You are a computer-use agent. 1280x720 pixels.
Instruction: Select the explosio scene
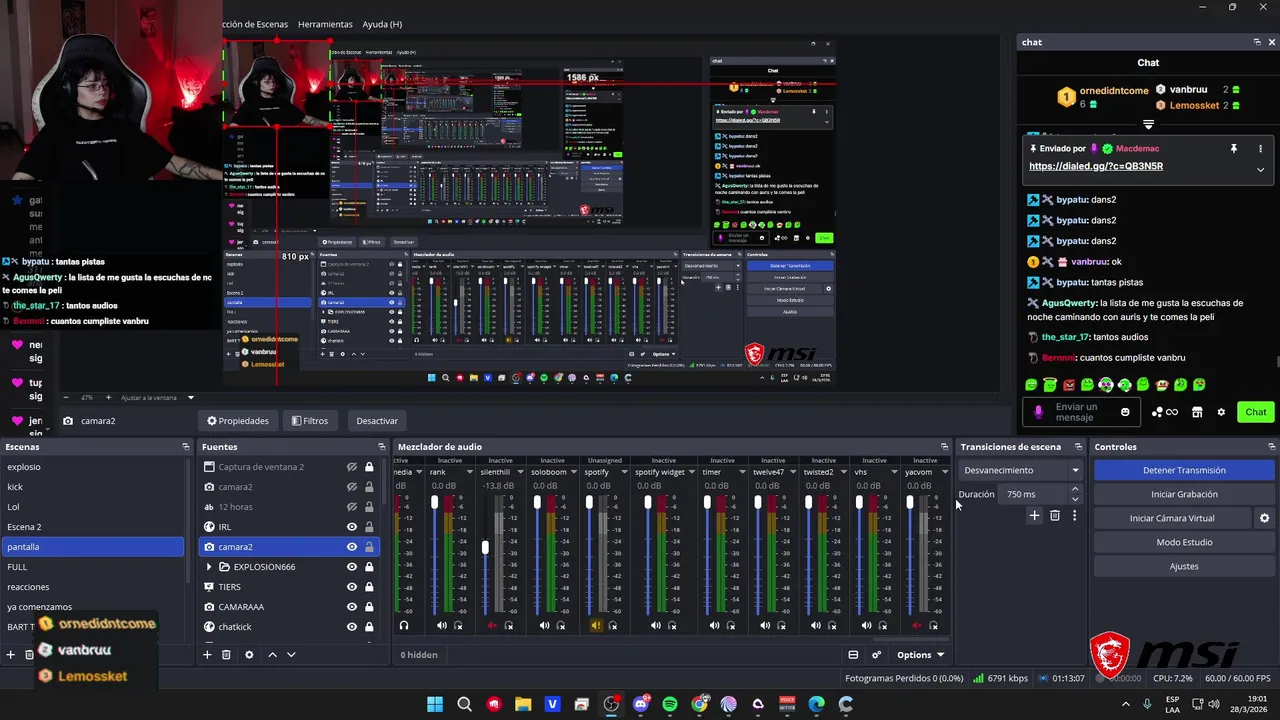pyautogui.click(x=93, y=467)
